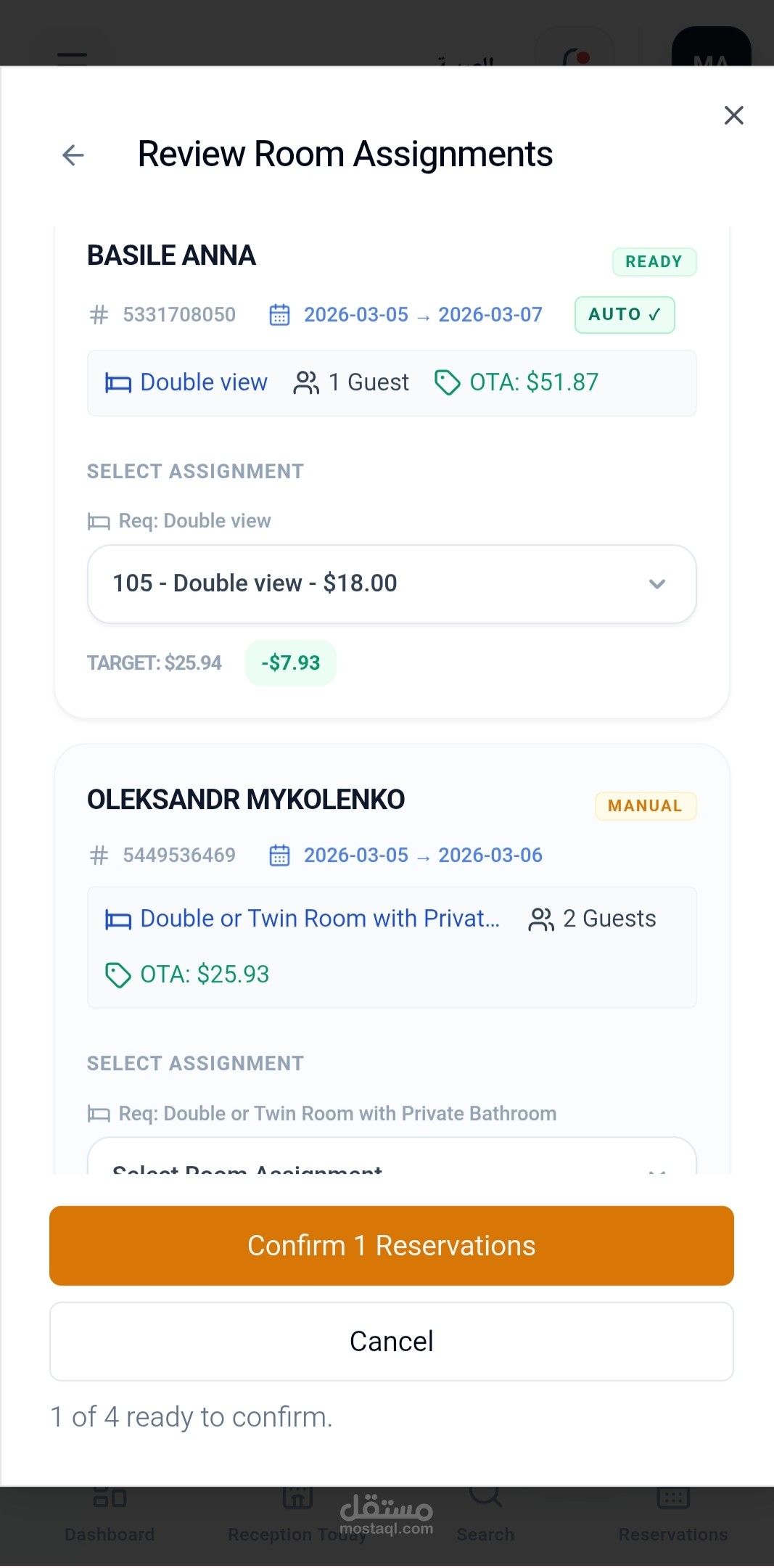The image size is (774, 1568).
Task: Click price tag icon near OTA: $25.93
Action: click(x=118, y=975)
